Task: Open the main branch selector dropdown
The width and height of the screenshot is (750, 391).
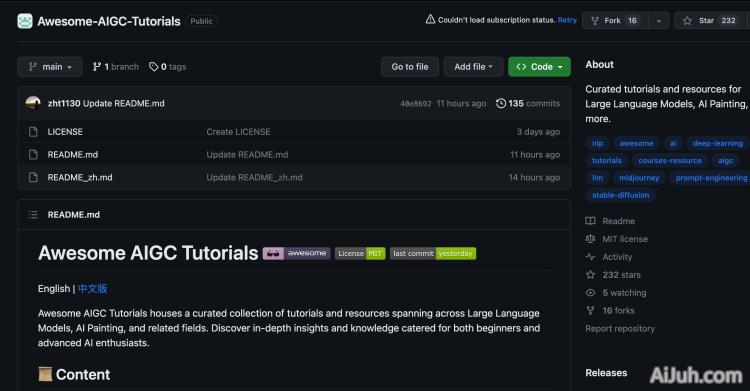Action: [50, 67]
